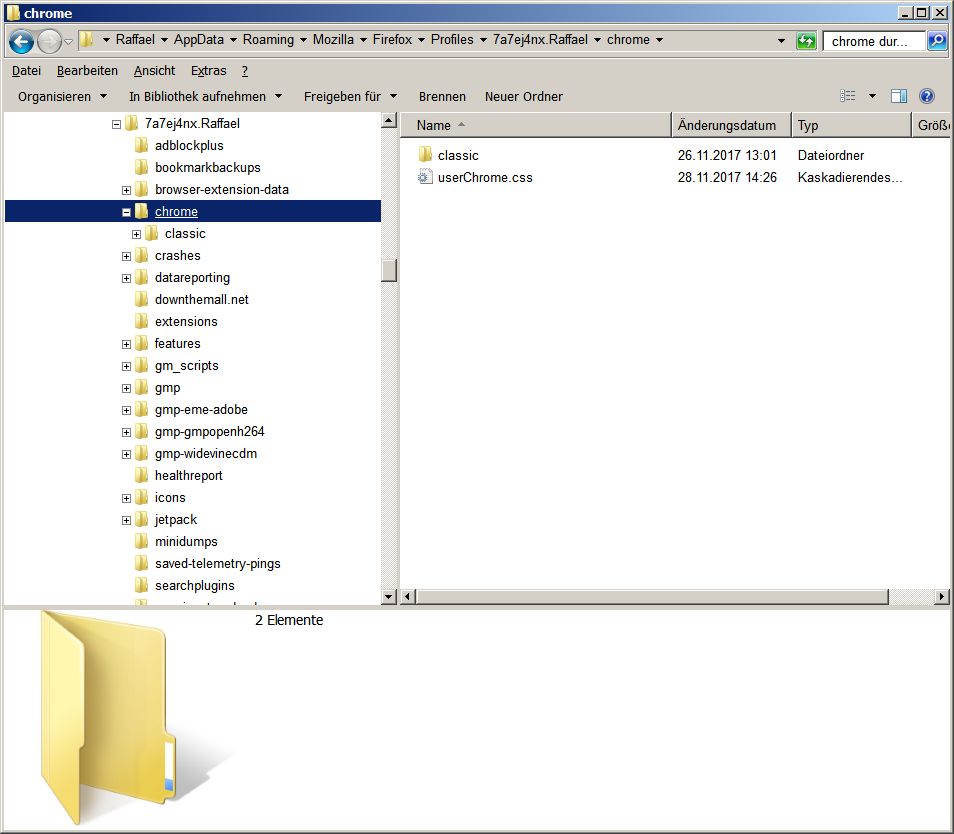The width and height of the screenshot is (954, 834).
Task: Expand the datareporting folder node
Action: pos(126,279)
